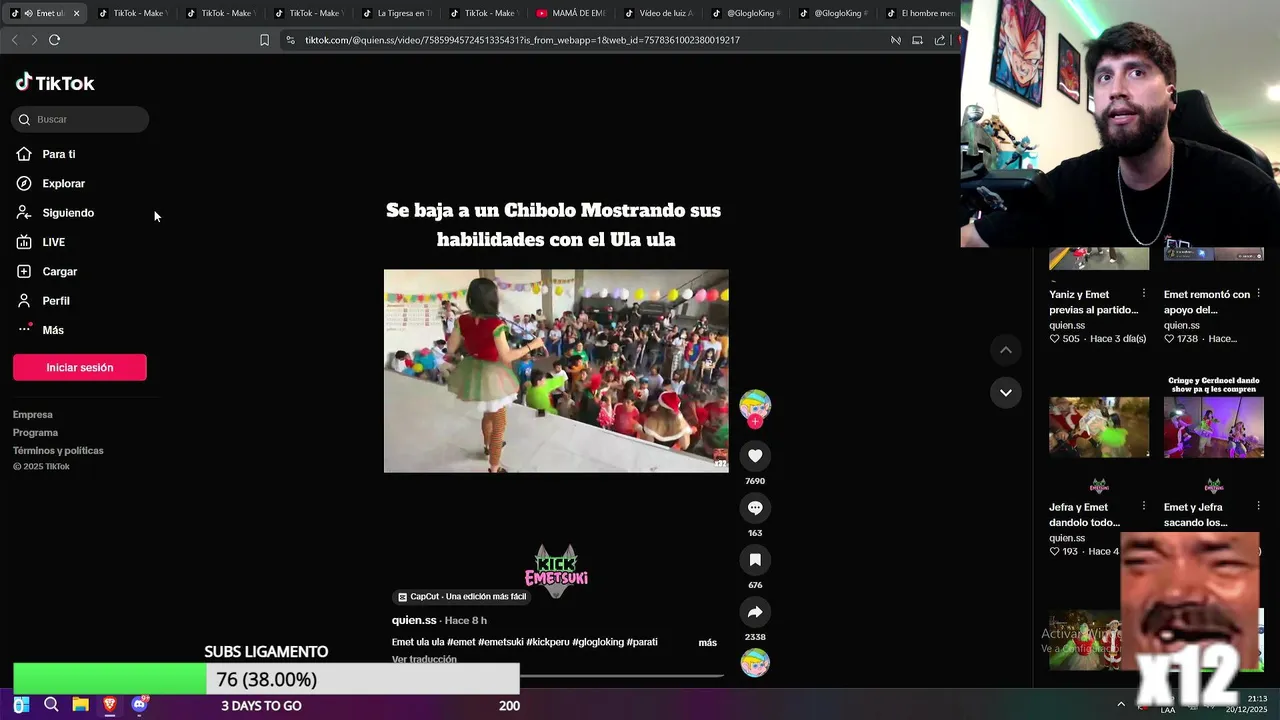Open the quien.ss username under the video
1280x720 pixels.
pos(414,620)
